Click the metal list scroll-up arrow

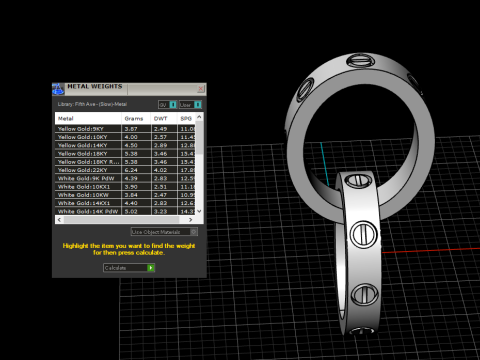[199, 117]
